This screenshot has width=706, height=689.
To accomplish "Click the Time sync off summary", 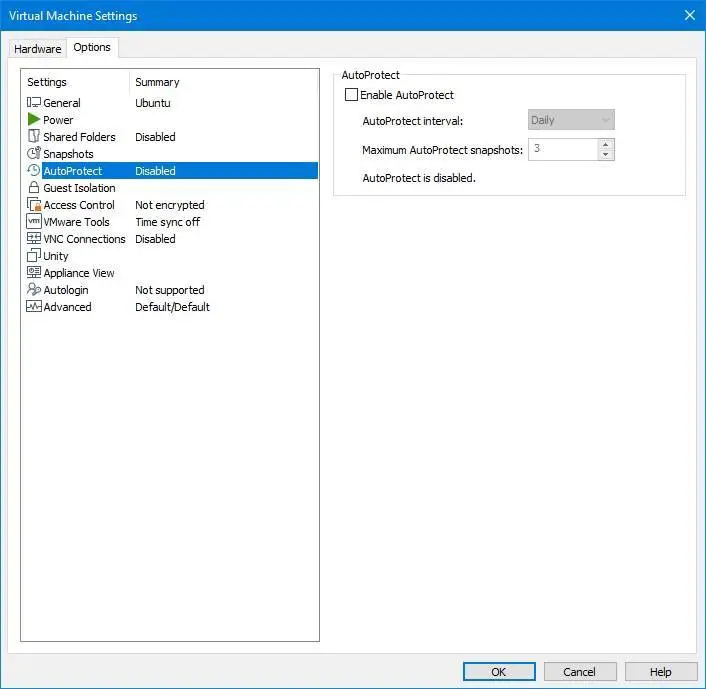I will pyautogui.click(x=167, y=222).
